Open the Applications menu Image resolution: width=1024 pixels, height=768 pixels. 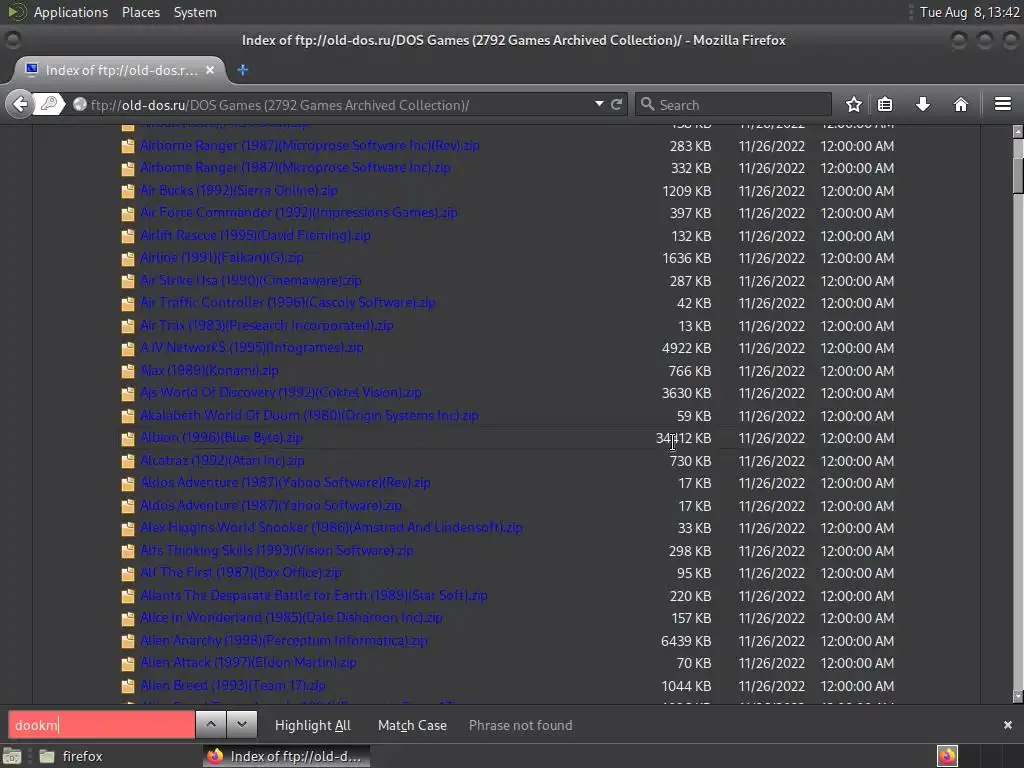[x=71, y=12]
